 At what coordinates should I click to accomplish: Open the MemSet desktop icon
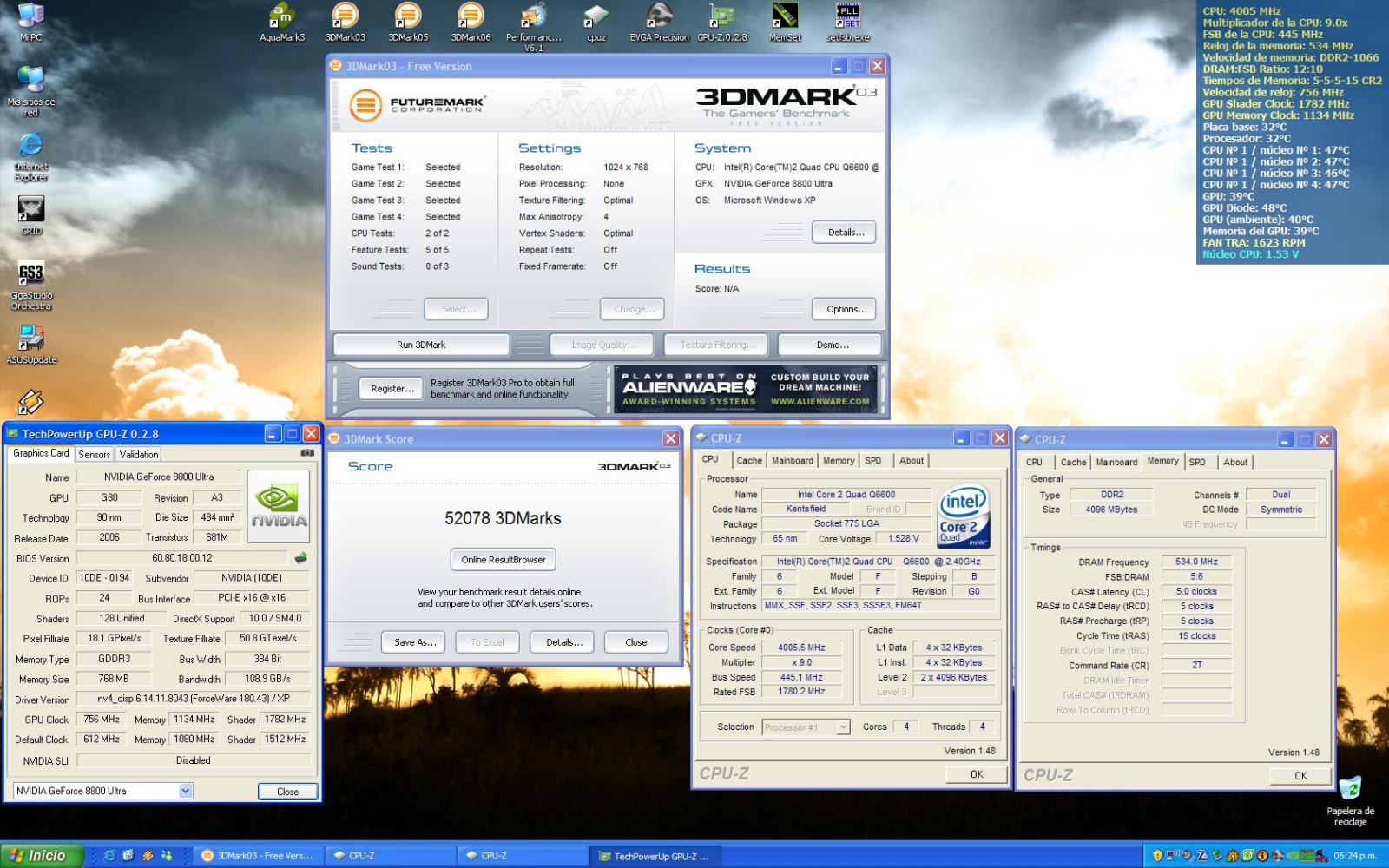click(x=785, y=23)
